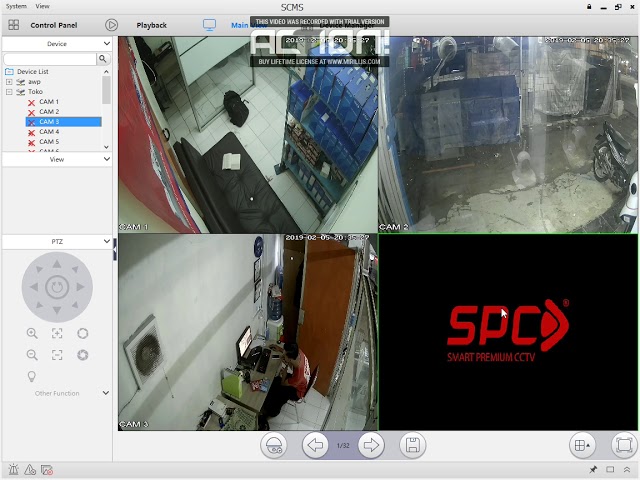
Task: Open the System menu
Action: [x=16, y=6]
